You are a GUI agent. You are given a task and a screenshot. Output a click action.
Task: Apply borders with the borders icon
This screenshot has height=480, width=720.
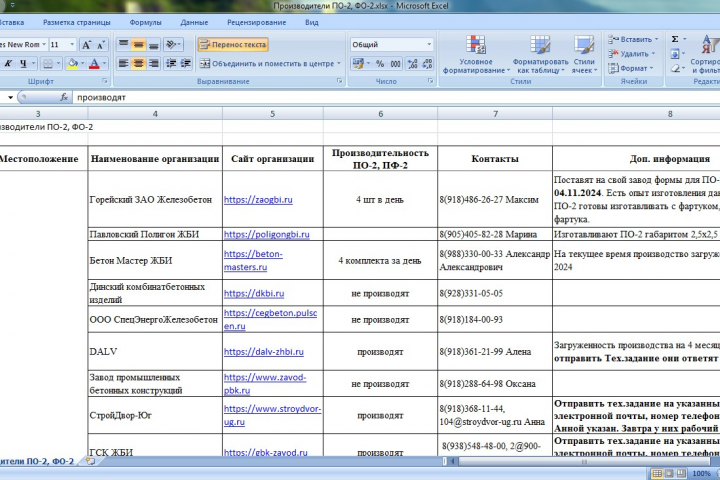coord(47,63)
